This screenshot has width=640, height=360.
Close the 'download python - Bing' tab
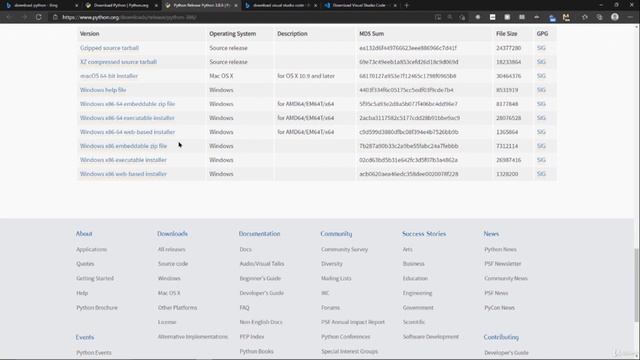(76, 6)
